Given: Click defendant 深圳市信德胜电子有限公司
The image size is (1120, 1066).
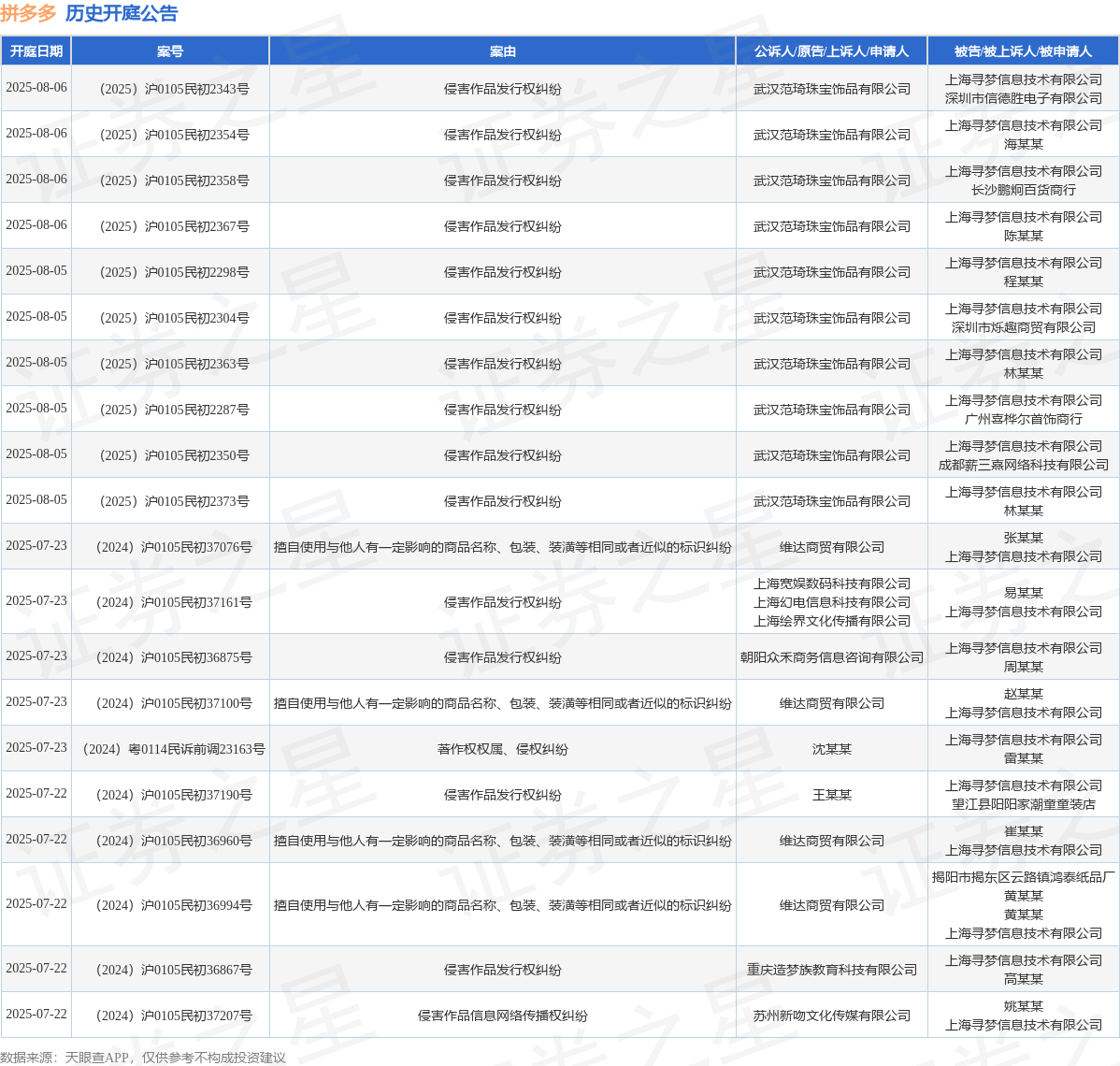Looking at the screenshot, I should (x=1023, y=98).
